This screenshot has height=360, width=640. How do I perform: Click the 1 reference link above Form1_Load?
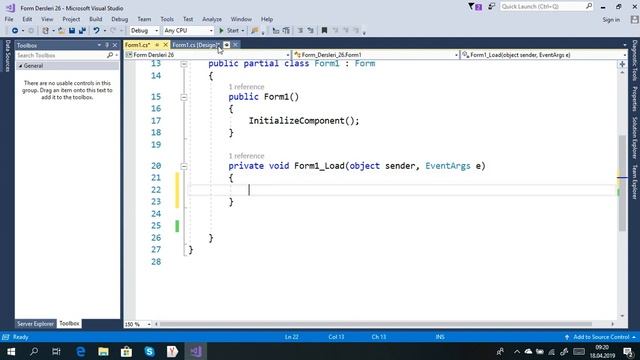pos(246,156)
